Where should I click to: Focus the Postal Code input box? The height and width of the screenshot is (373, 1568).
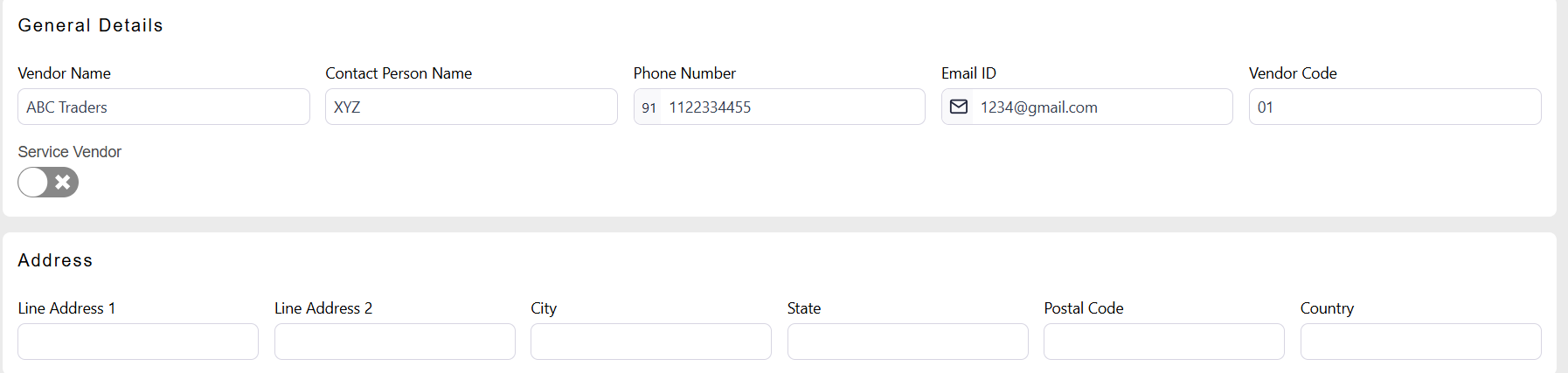click(x=1163, y=342)
